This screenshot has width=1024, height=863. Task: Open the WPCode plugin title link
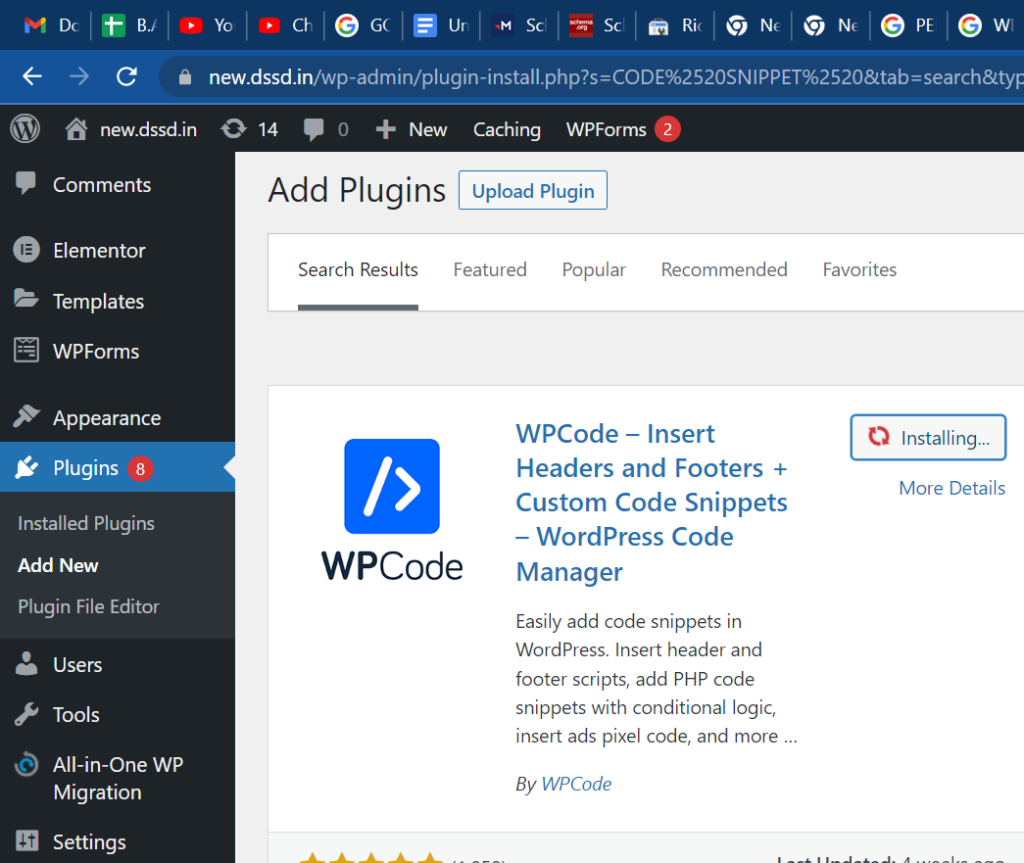652,502
